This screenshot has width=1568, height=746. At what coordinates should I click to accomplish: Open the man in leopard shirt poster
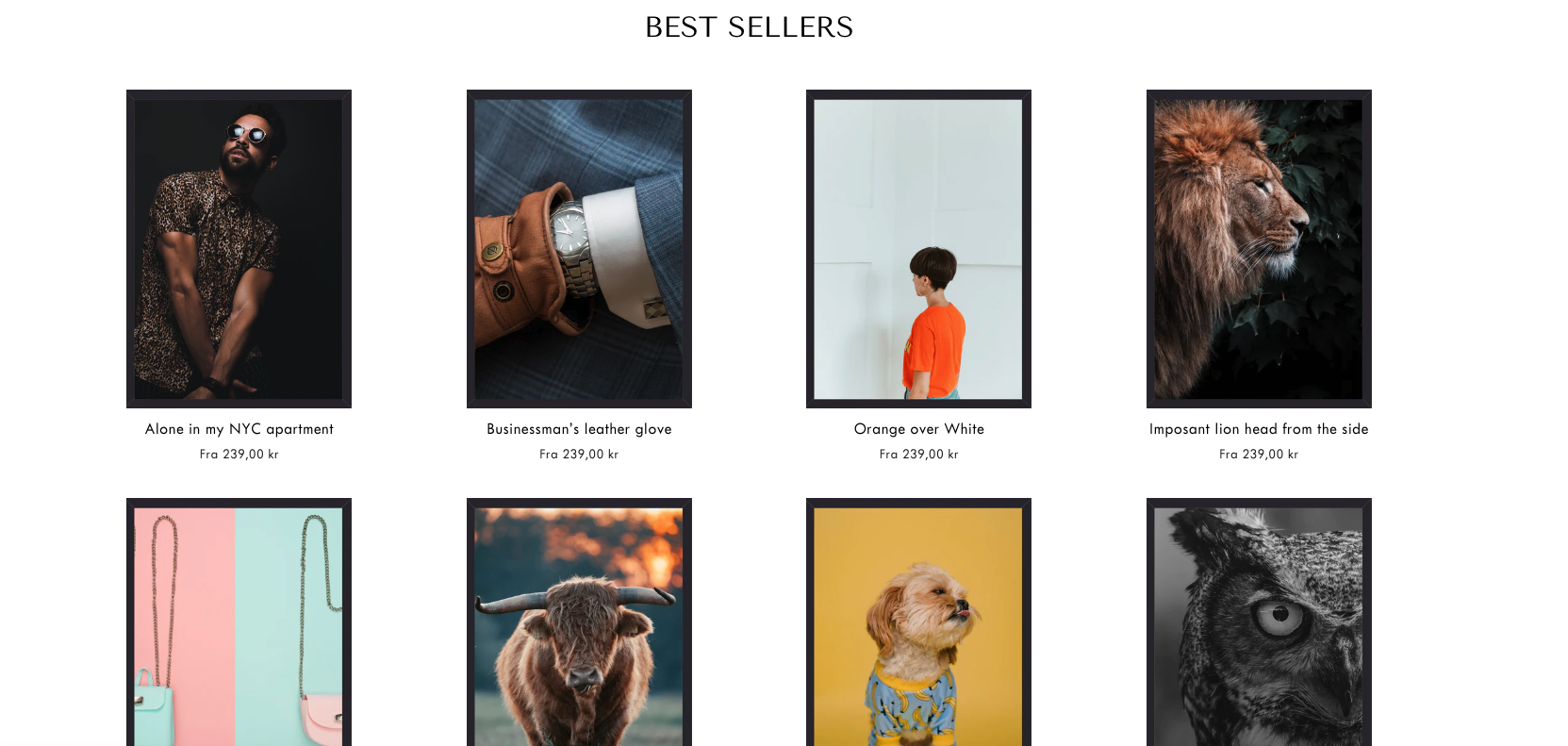point(239,249)
